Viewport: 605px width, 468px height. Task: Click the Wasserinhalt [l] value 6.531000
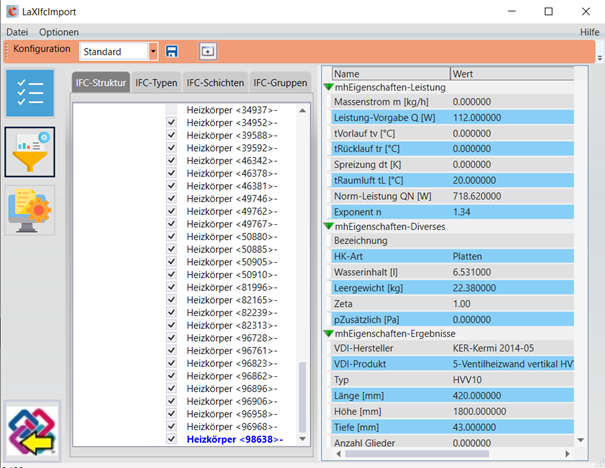tap(472, 272)
